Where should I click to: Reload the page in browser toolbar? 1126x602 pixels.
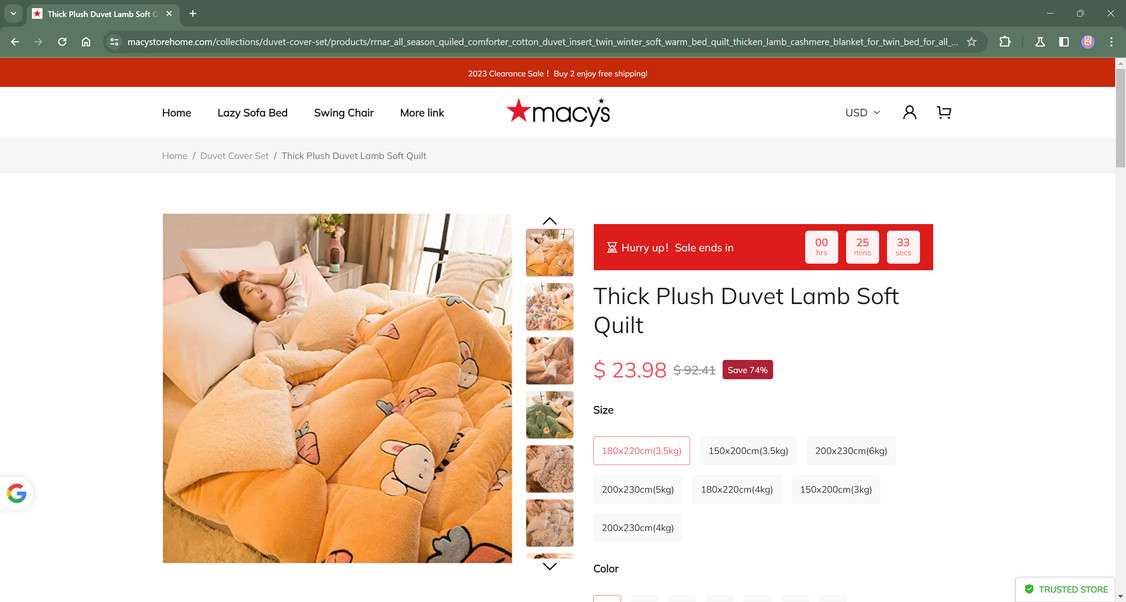[x=62, y=42]
